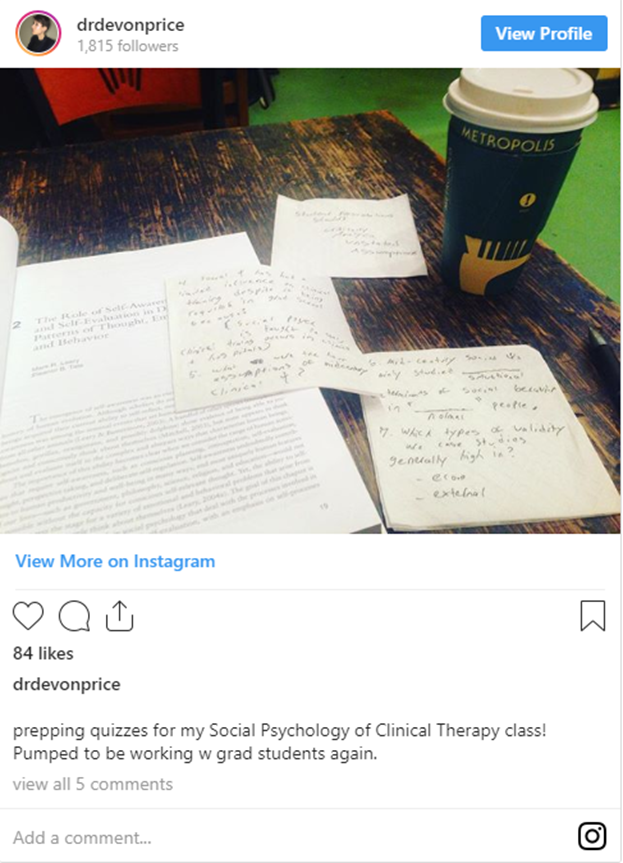Click the 84 likes count
Viewport: 623px width, 863px height.
point(43,653)
